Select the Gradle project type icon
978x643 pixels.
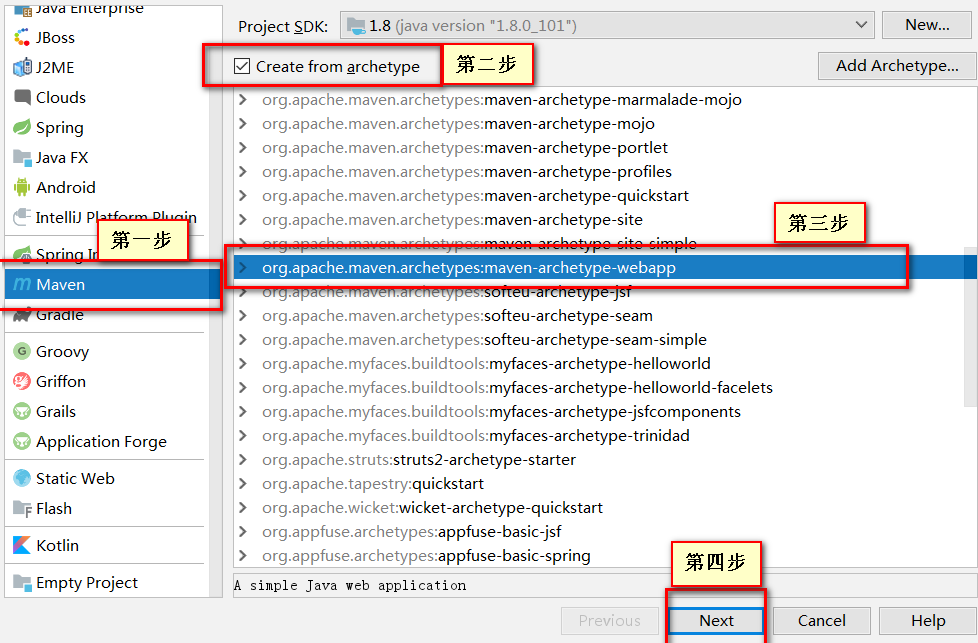coord(21,314)
